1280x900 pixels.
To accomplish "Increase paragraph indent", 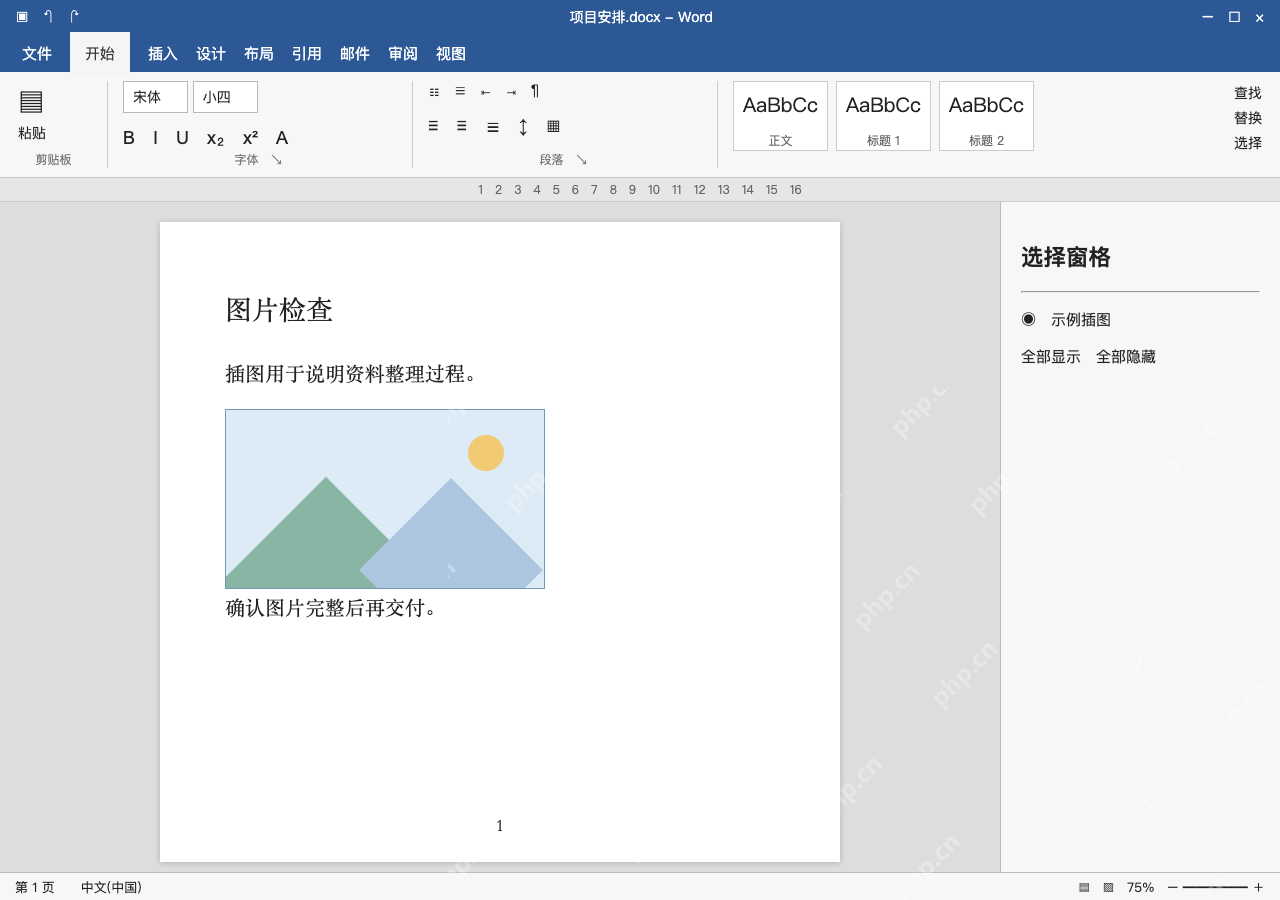I will (511, 92).
